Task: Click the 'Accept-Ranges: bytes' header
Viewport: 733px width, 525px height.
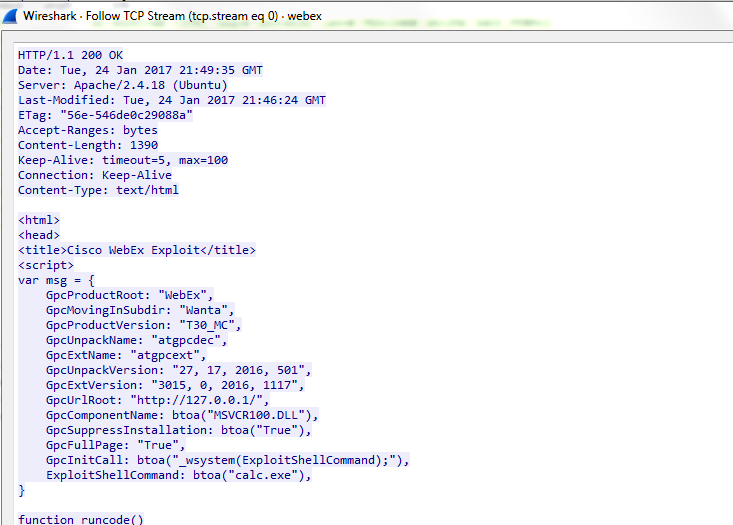Action: (x=88, y=130)
